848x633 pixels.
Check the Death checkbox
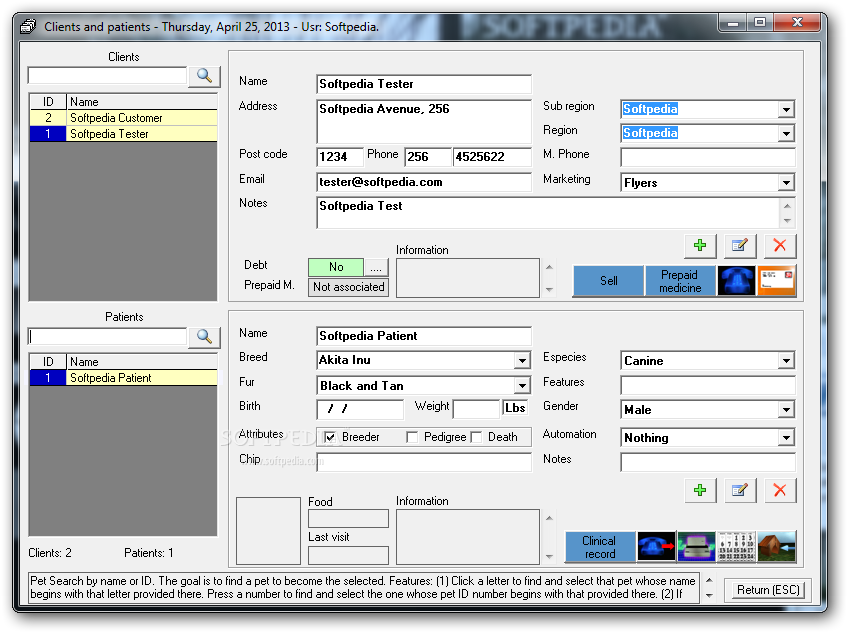click(476, 437)
